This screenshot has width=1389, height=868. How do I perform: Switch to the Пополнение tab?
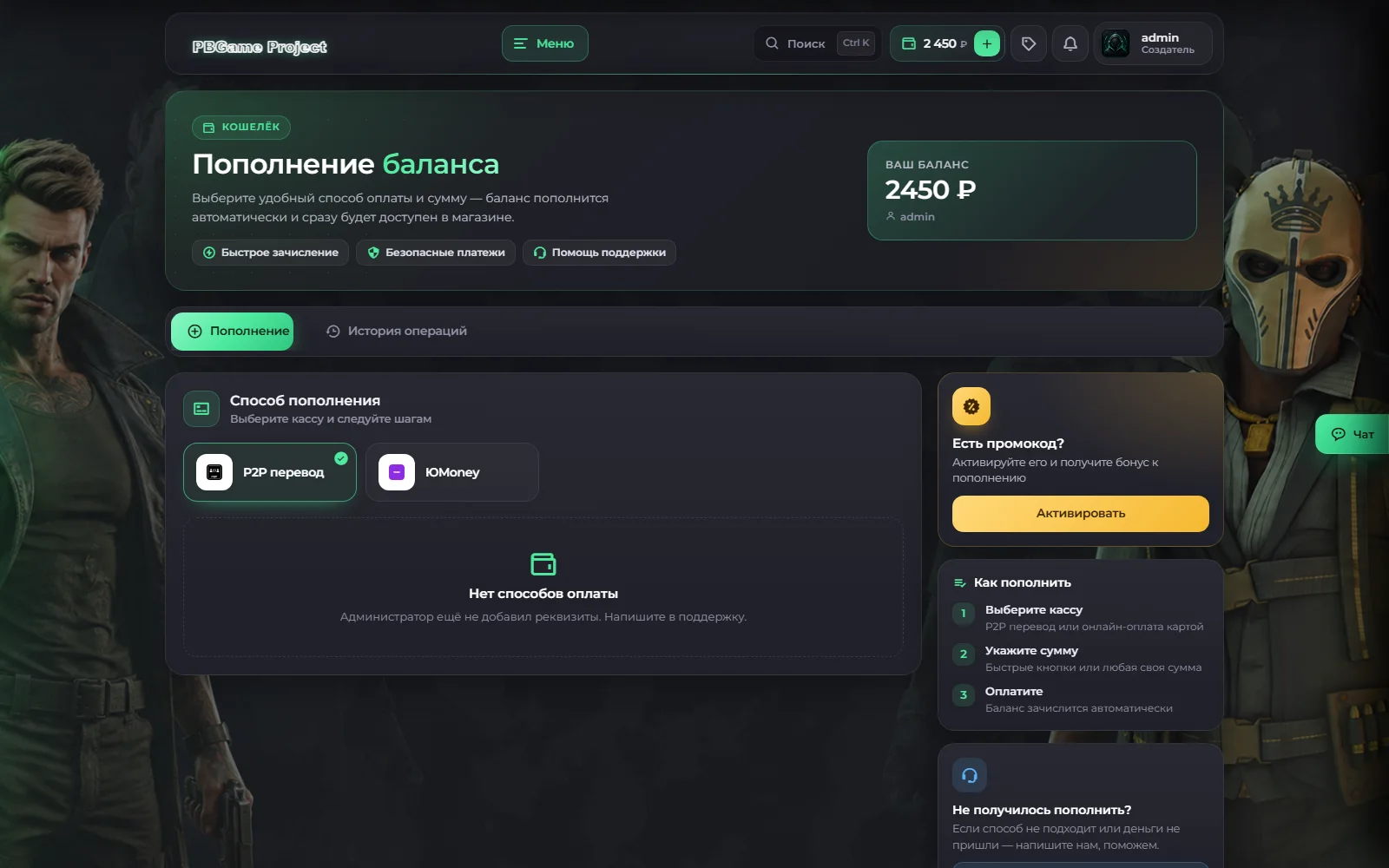233,332
